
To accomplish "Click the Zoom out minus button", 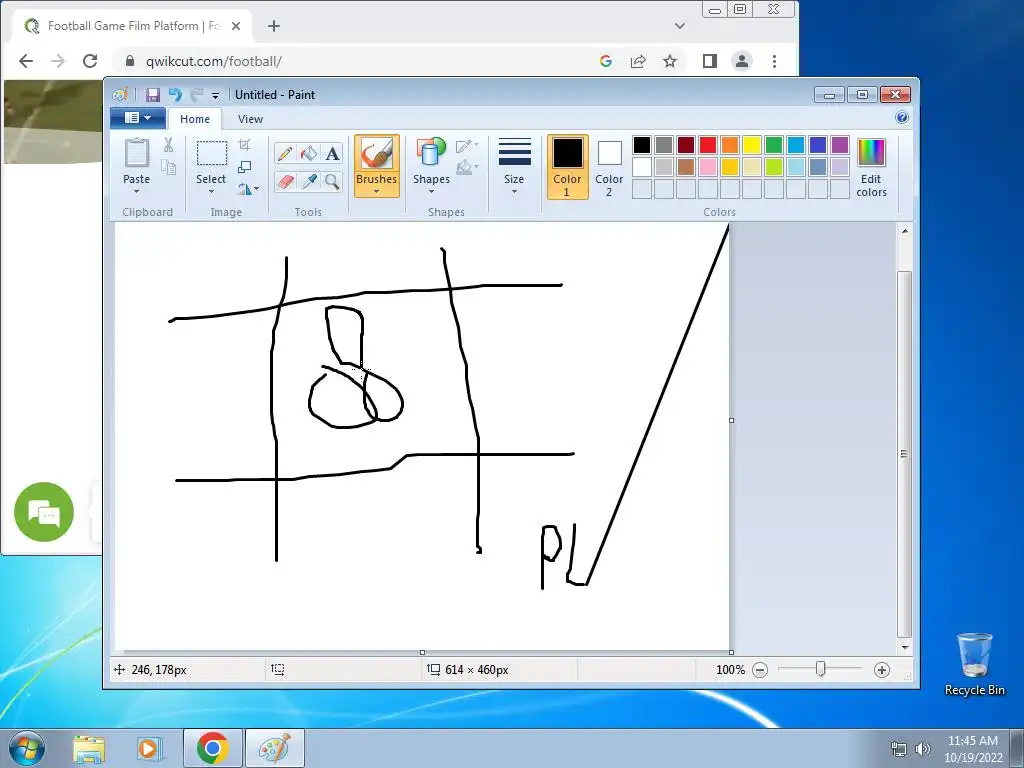I will pyautogui.click(x=760, y=670).
